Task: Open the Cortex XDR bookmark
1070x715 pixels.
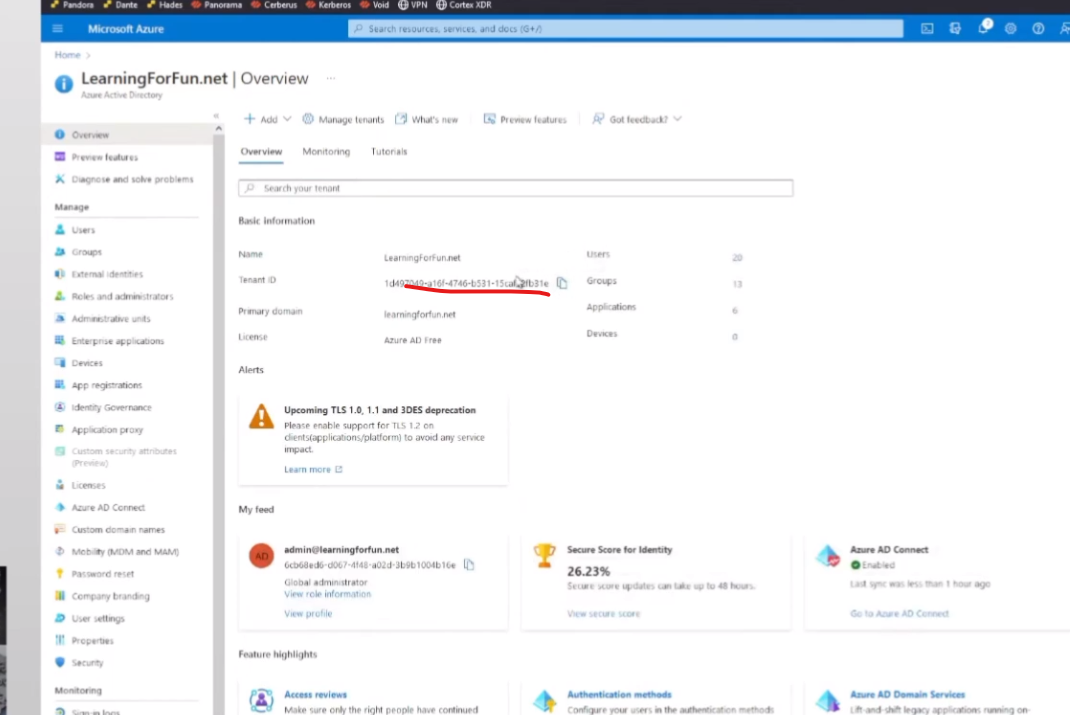Action: tap(464, 5)
